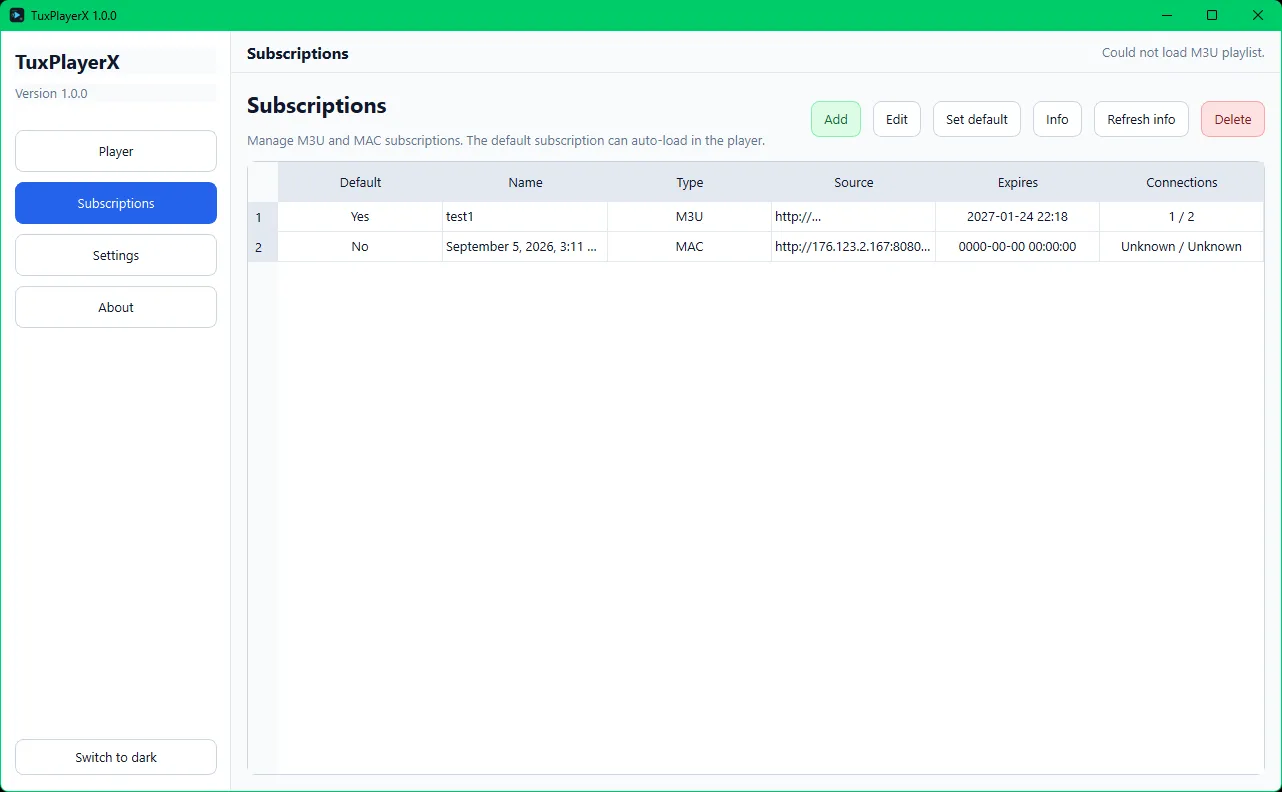Image resolution: width=1282 pixels, height=792 pixels.
Task: Click the green Add subscription button
Action: (x=835, y=119)
